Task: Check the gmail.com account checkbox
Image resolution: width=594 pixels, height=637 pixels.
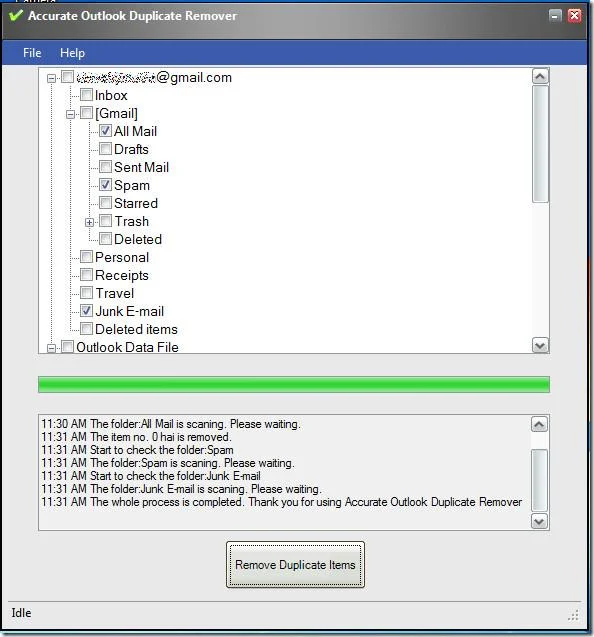Action: pos(67,77)
